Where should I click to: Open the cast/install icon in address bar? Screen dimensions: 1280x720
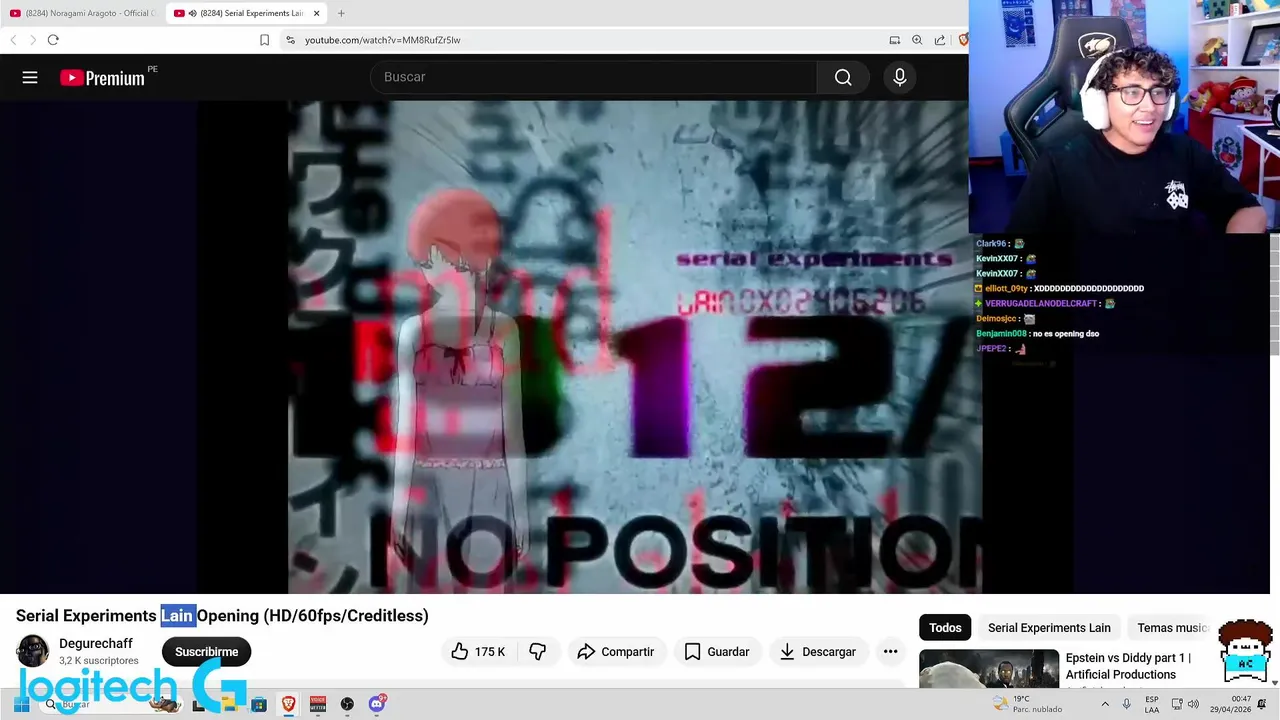pos(895,40)
